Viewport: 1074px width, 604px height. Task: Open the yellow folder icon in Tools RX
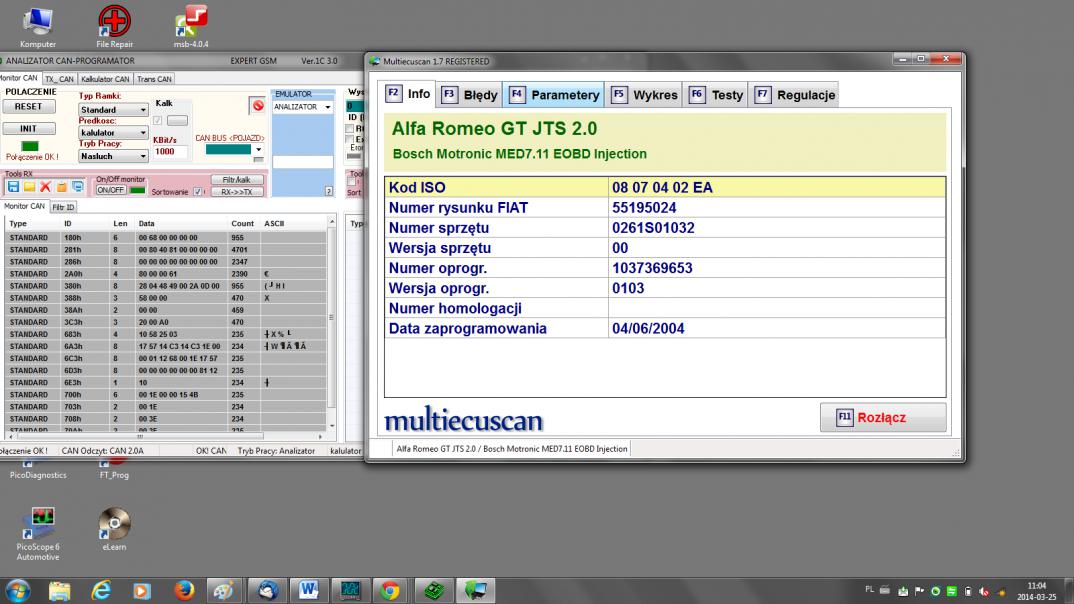point(29,187)
